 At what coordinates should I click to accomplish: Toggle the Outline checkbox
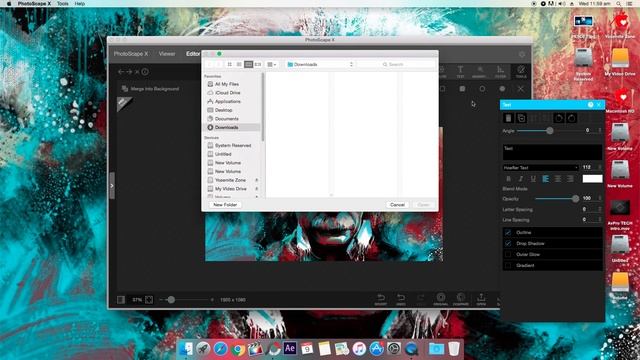click(508, 232)
